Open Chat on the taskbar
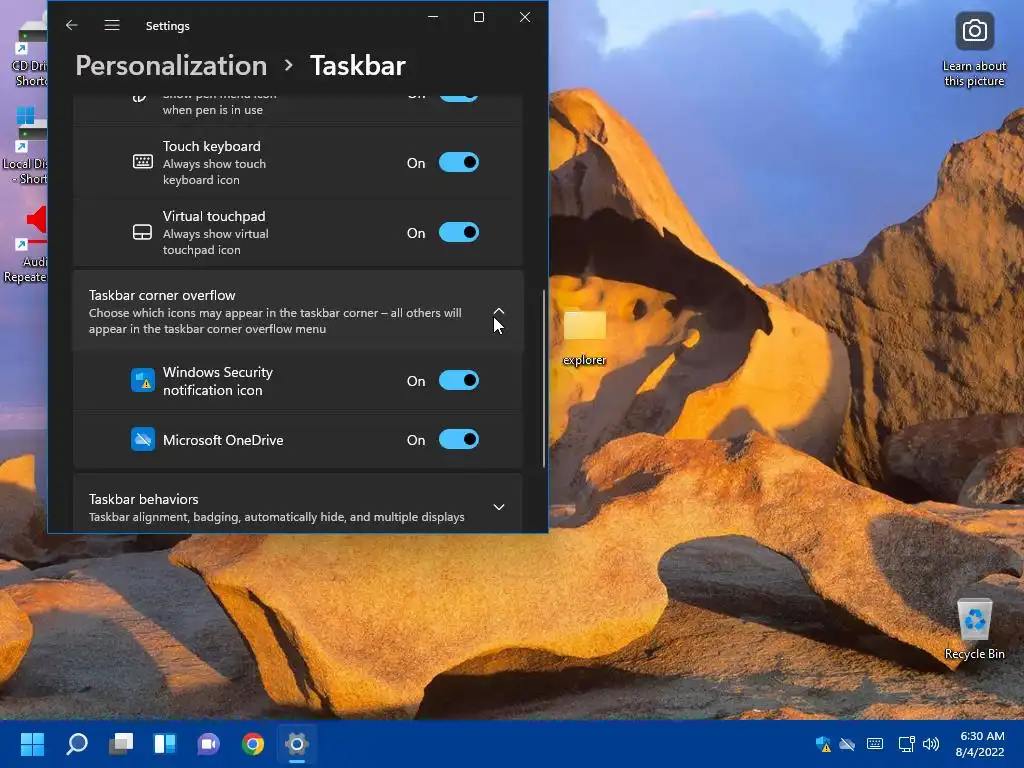This screenshot has height=768, width=1024. [209, 744]
